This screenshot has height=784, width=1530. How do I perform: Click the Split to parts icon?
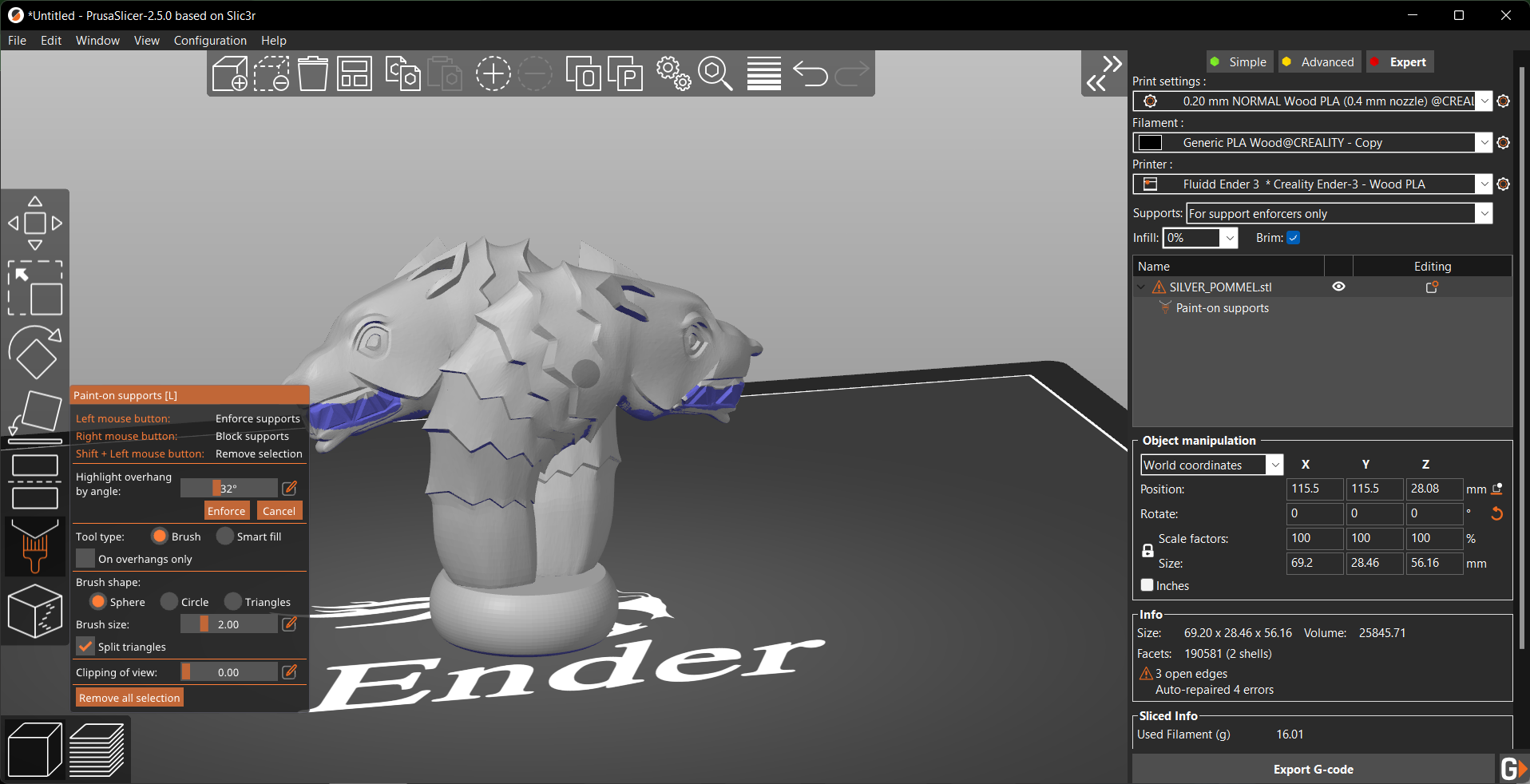point(625,73)
